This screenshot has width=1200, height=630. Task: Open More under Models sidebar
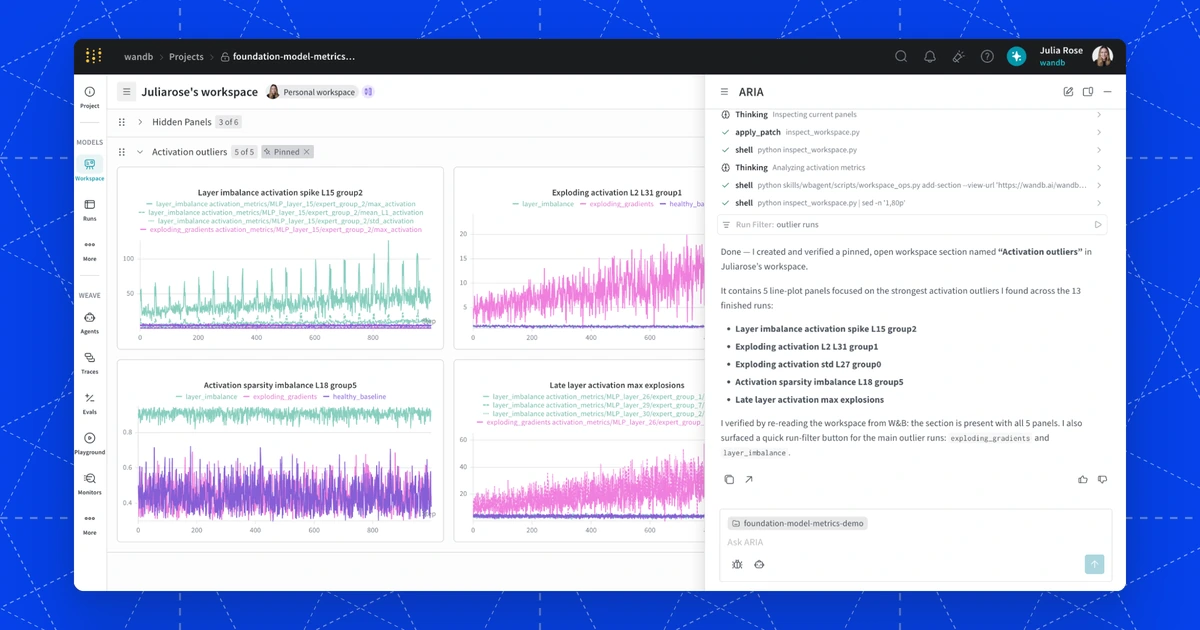pos(90,250)
